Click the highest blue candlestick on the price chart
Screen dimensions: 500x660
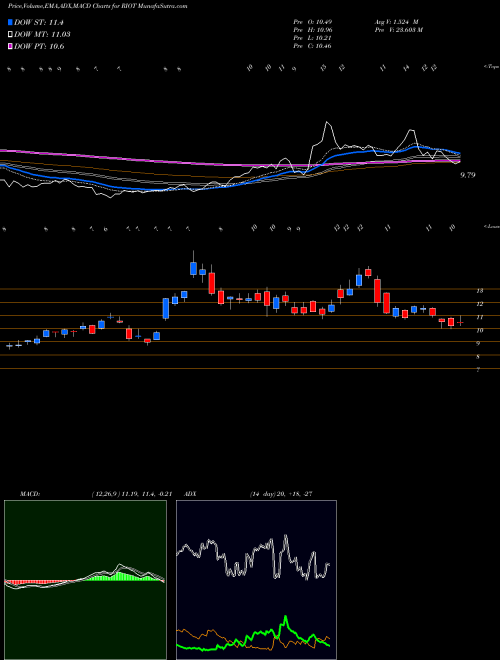pyautogui.click(x=194, y=268)
